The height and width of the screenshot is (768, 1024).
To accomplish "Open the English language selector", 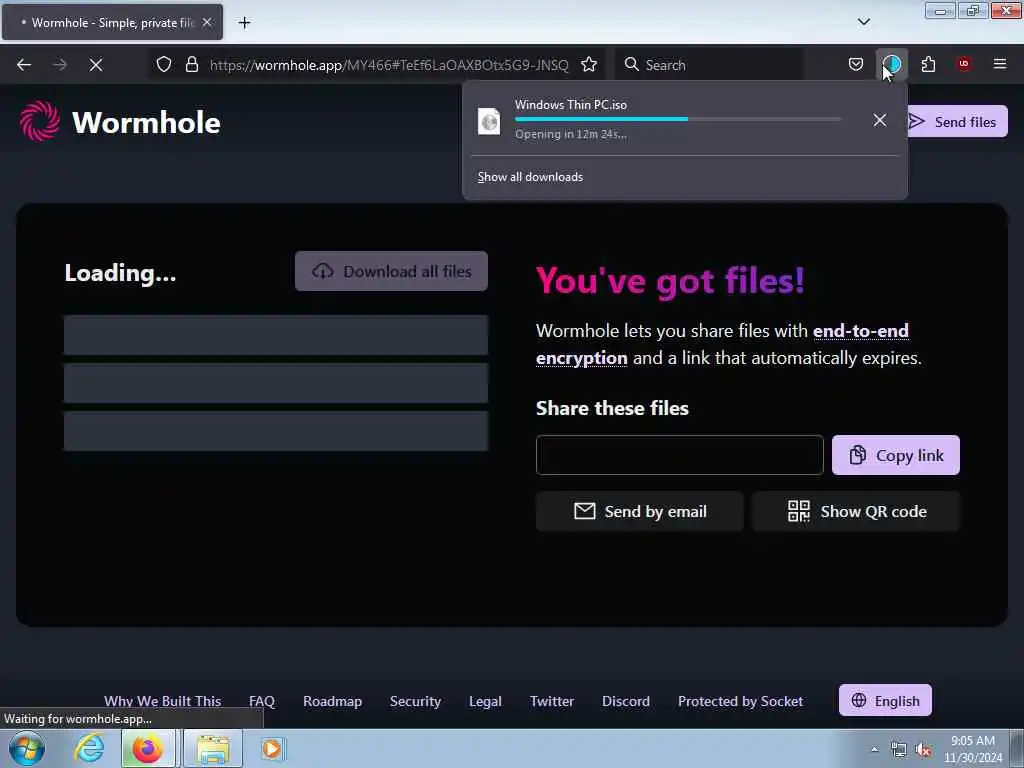I will 885,701.
